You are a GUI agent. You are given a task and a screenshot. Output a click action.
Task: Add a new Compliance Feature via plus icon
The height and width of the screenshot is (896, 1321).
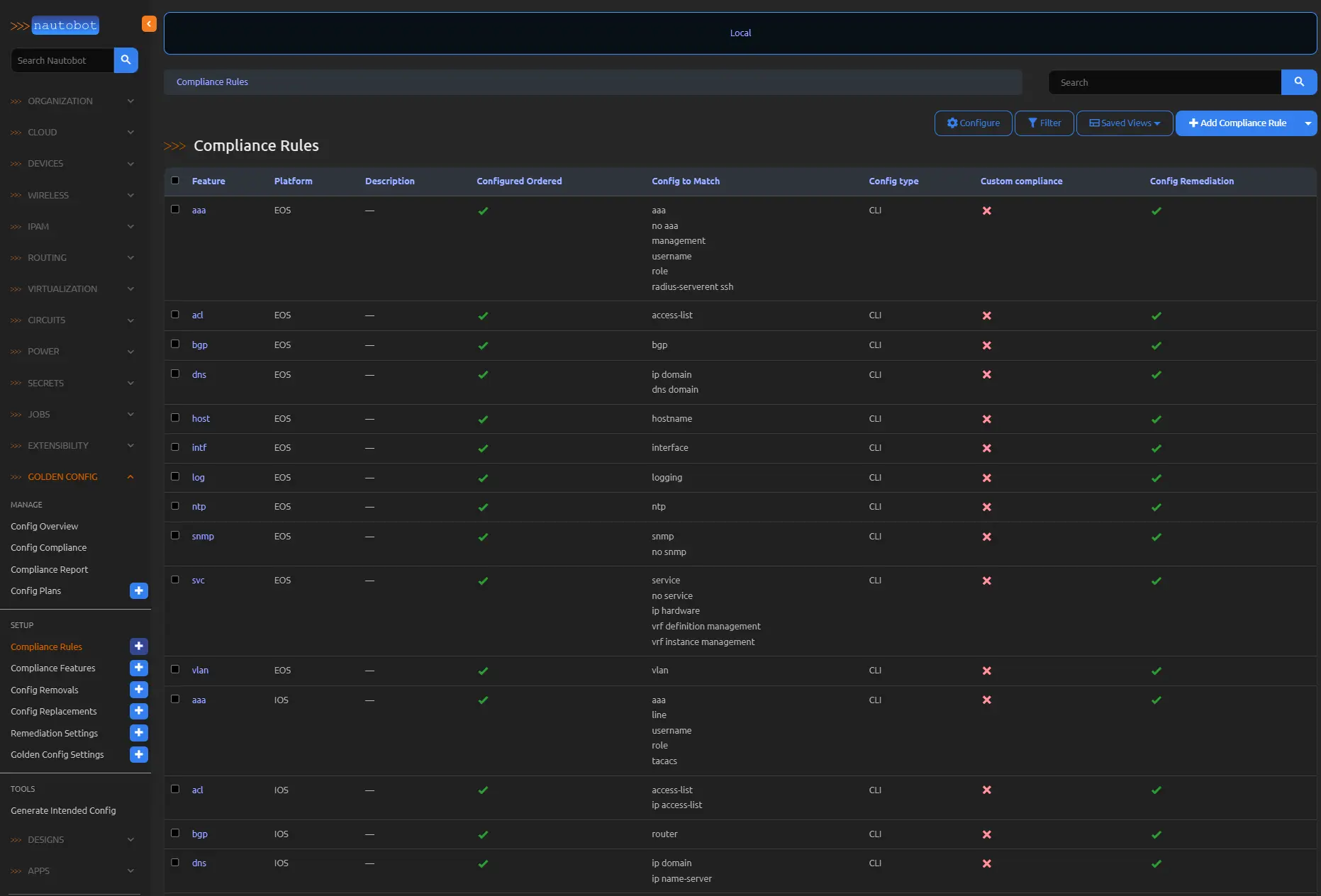tap(139, 668)
